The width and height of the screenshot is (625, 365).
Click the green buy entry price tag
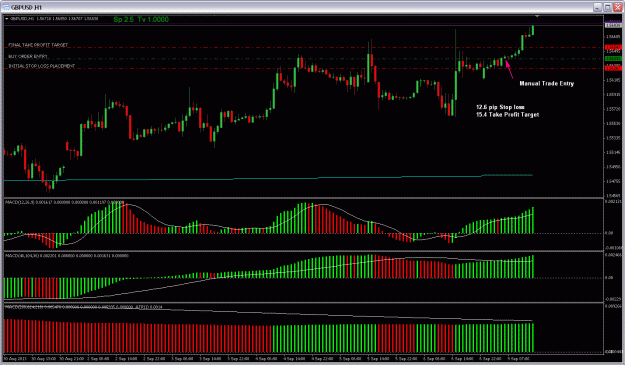(x=613, y=59)
